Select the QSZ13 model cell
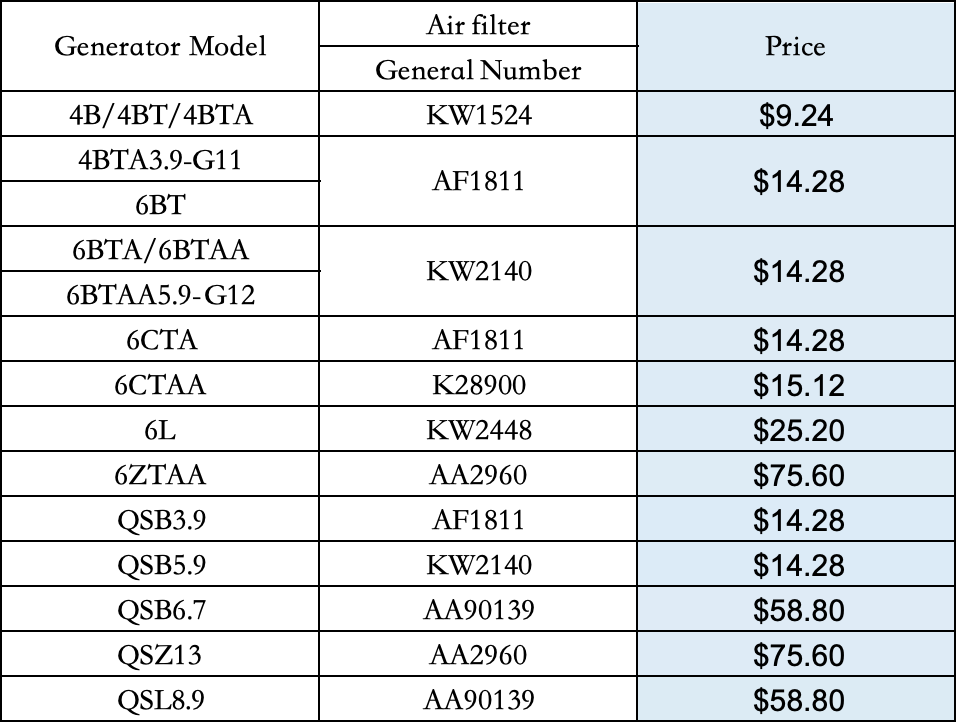956x722 pixels. click(x=160, y=655)
